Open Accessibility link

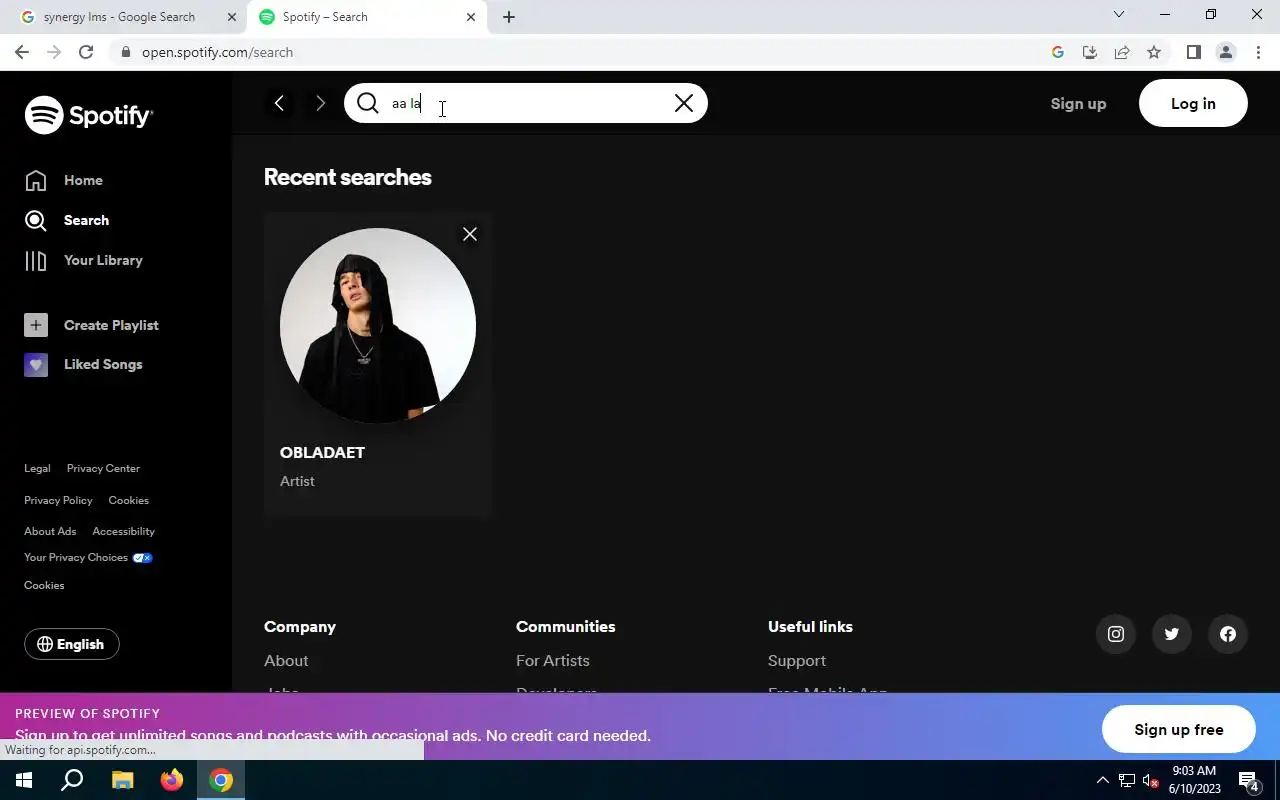123,531
